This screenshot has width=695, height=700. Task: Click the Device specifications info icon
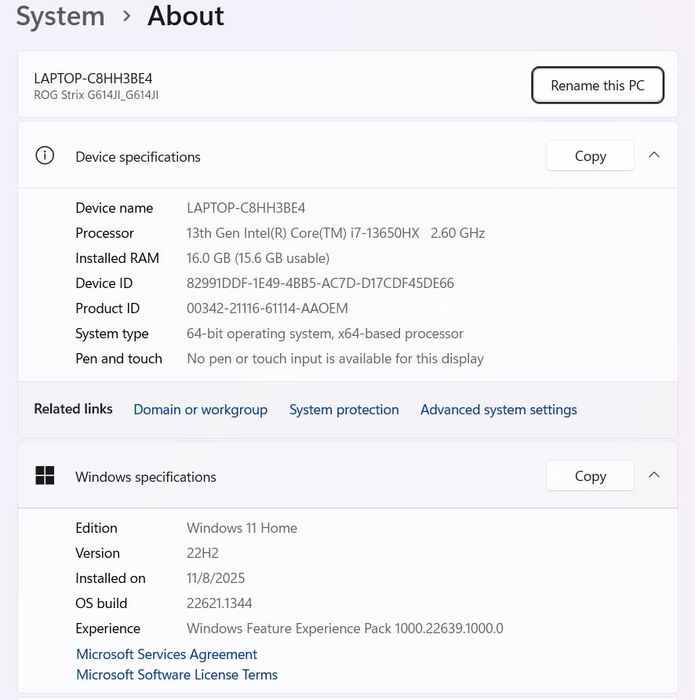45,156
